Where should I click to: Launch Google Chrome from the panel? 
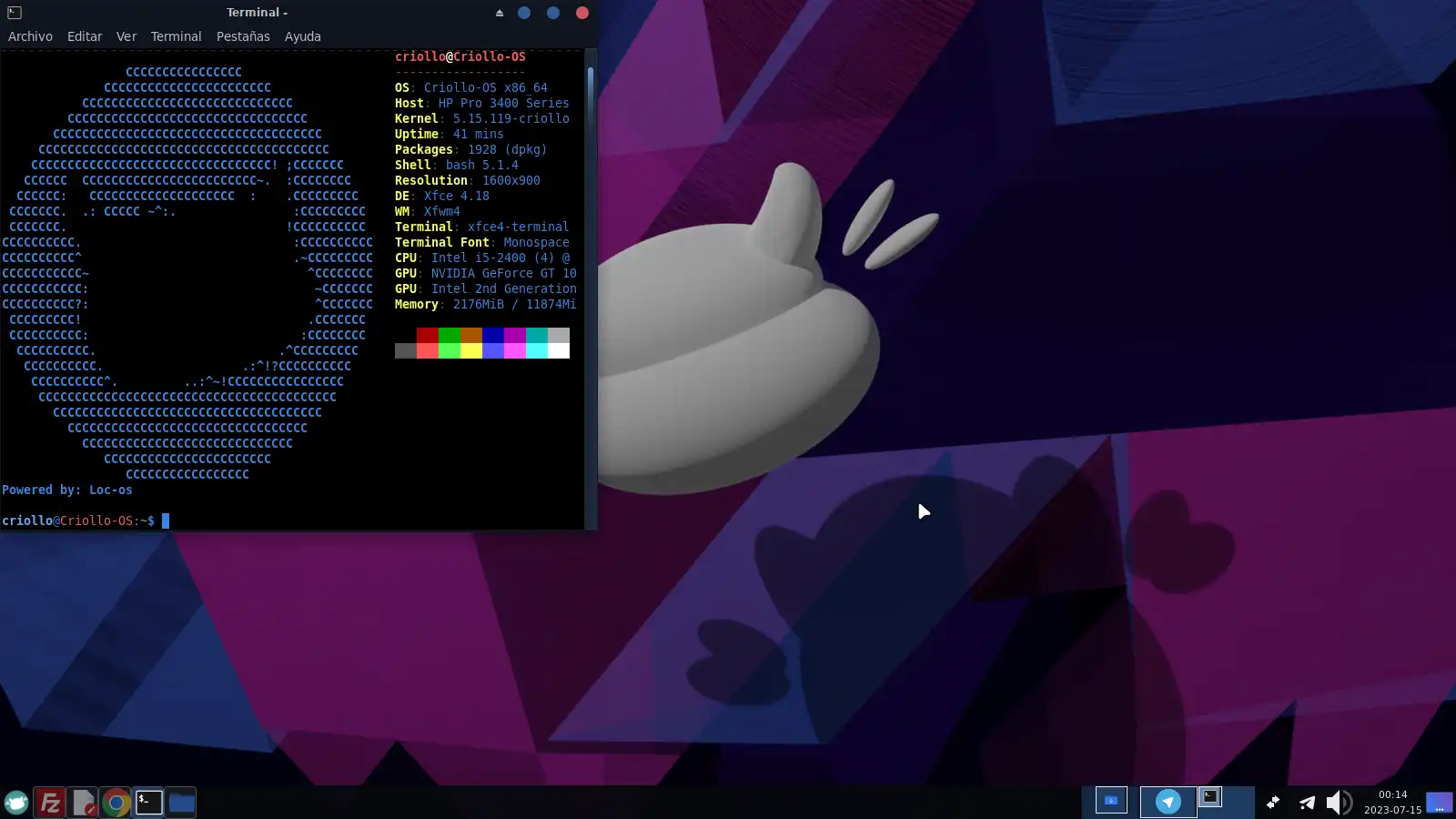point(116,803)
